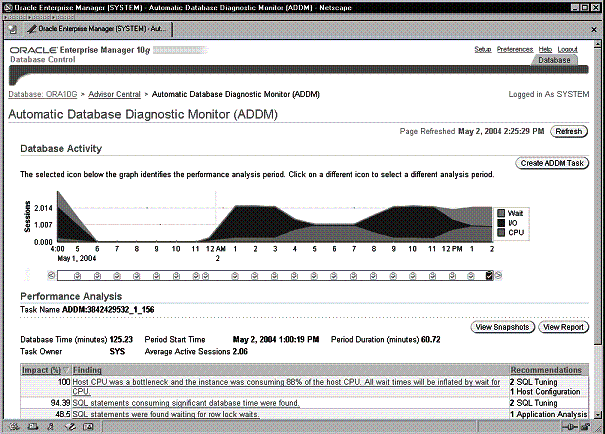Click the '1 Host Configuration' recommendation text
This screenshot has height=434, width=605.
(x=545, y=392)
